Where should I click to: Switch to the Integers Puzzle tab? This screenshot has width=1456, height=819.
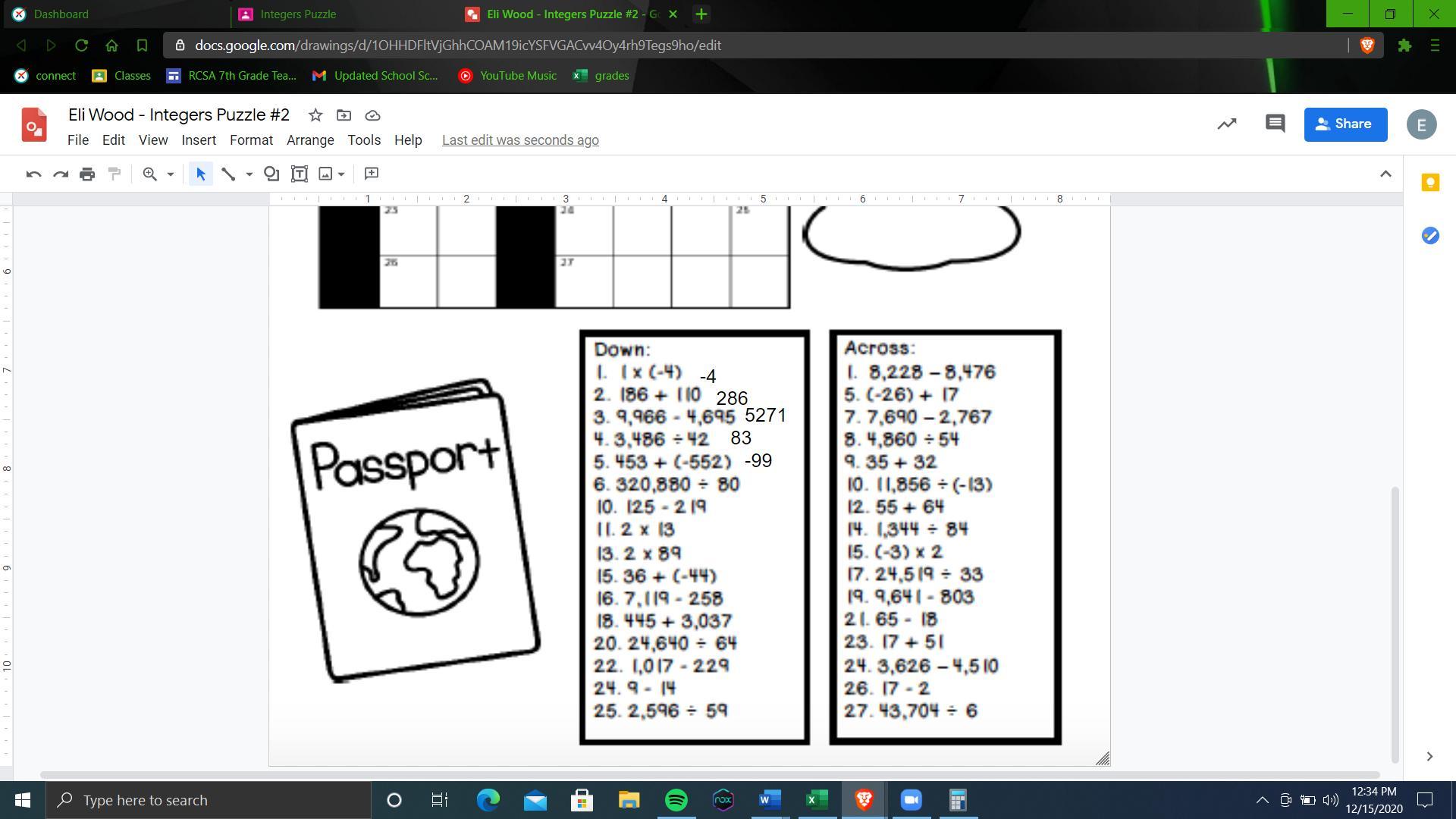(298, 14)
